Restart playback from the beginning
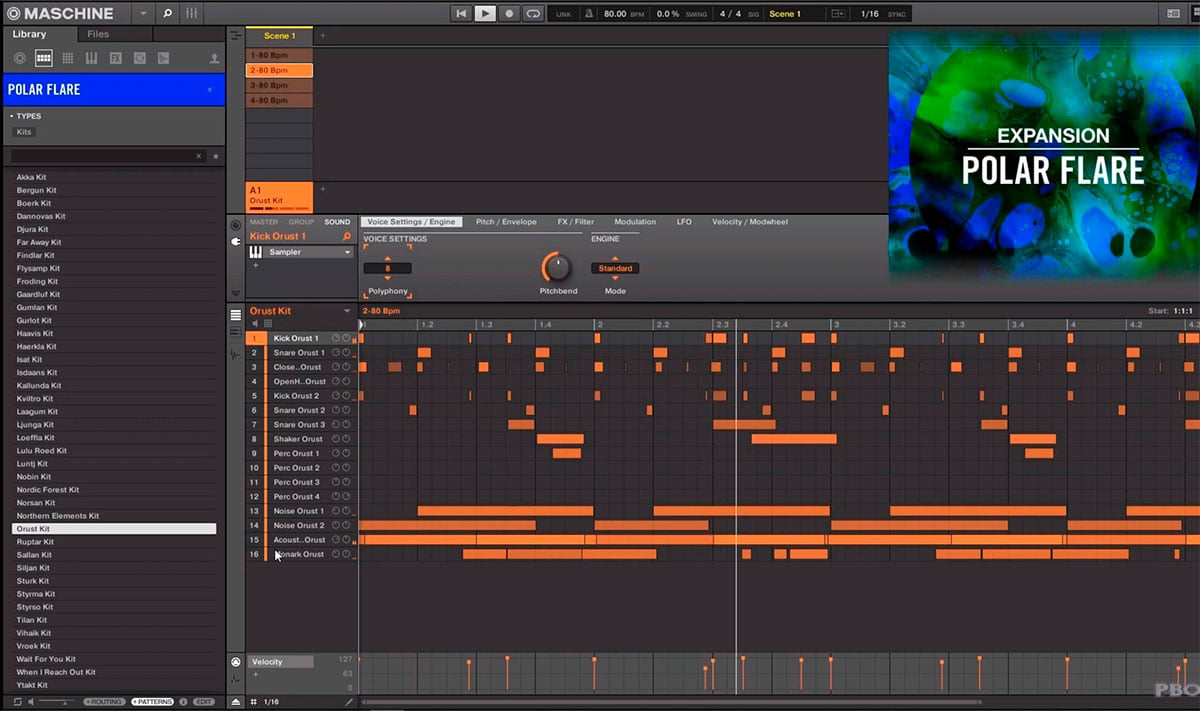 point(460,13)
